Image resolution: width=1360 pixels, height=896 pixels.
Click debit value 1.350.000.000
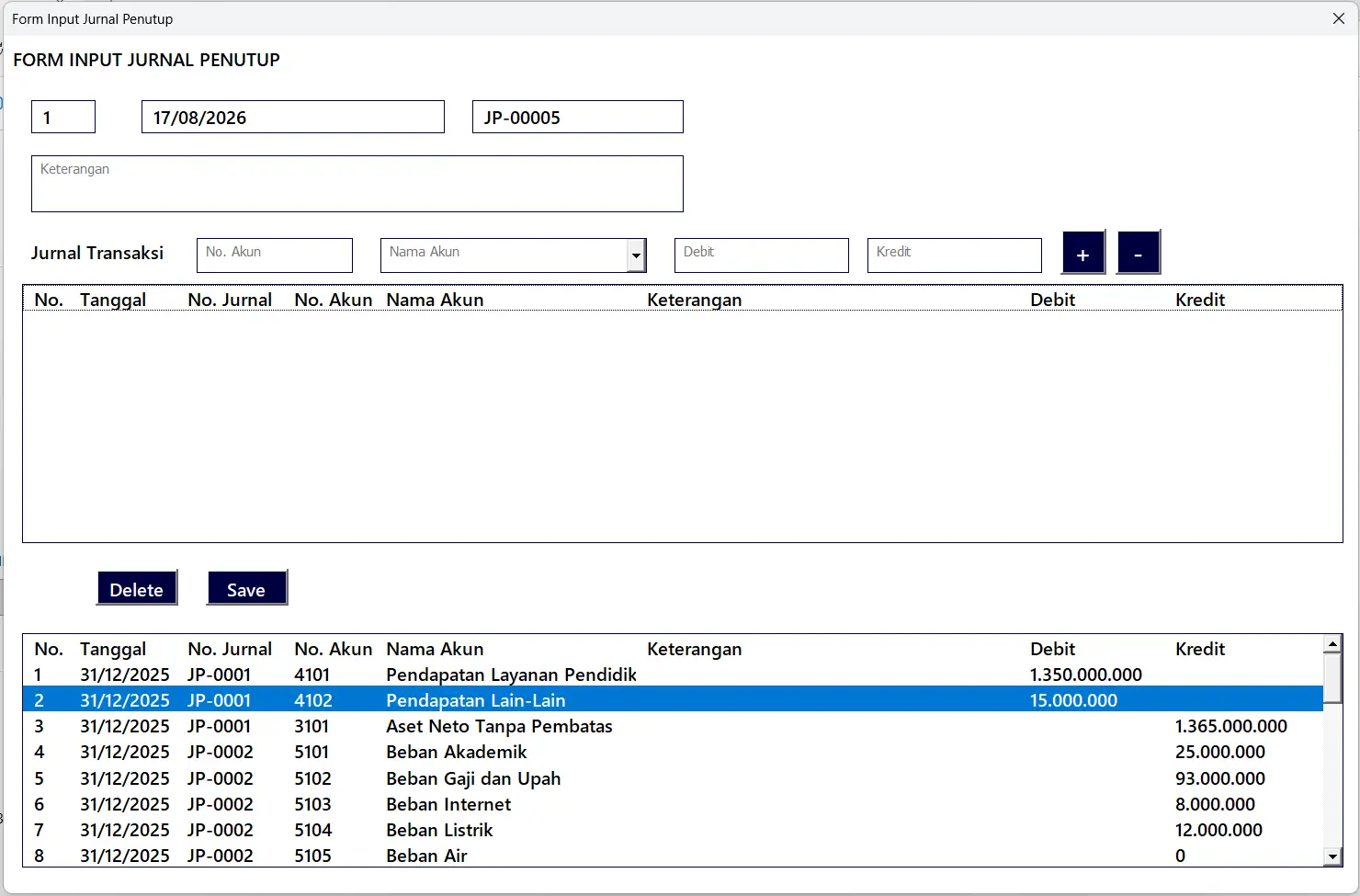1086,675
